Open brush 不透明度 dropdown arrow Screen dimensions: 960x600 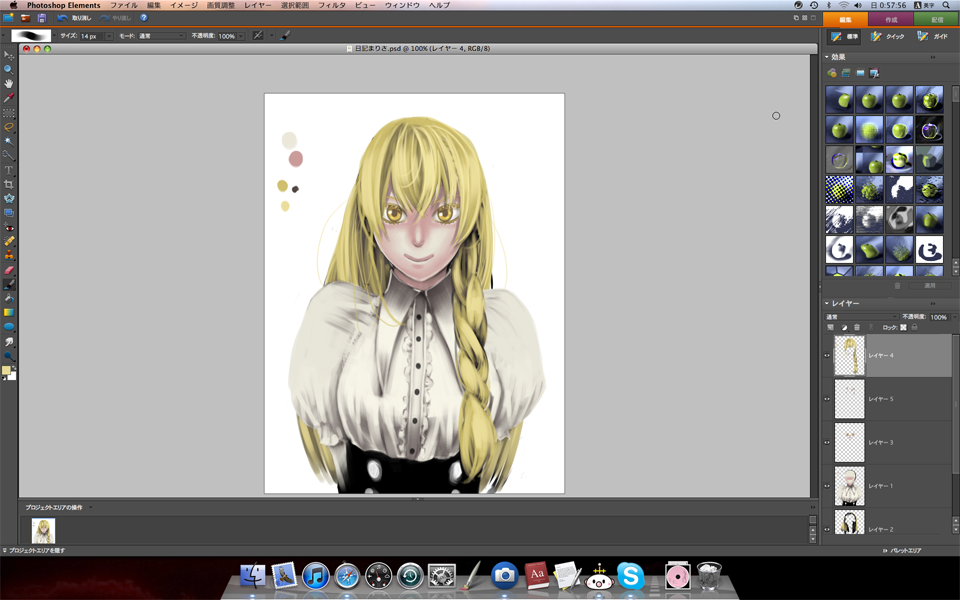(241, 36)
